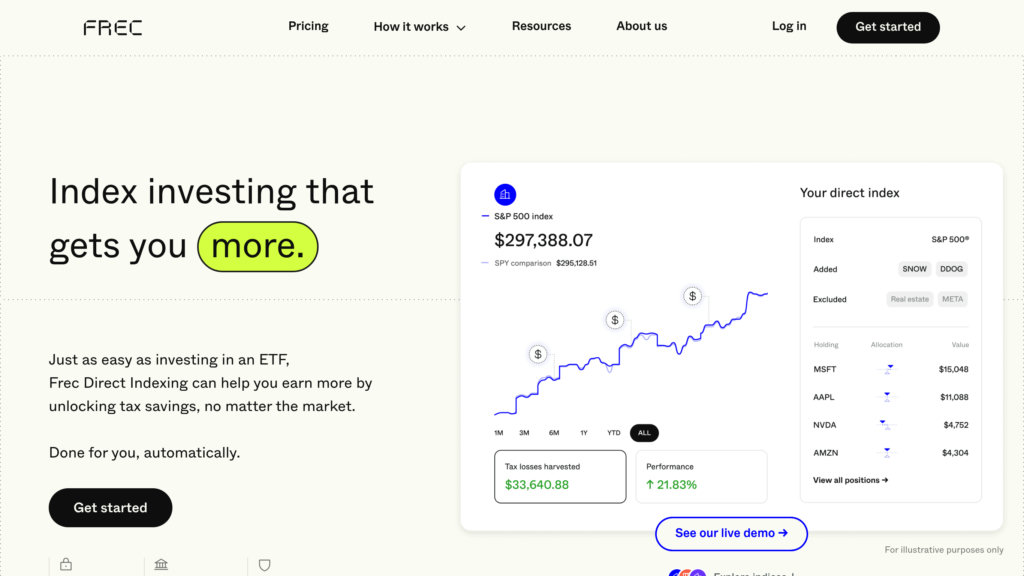Click the lock icon below Get started
The width and height of the screenshot is (1024, 576).
pos(66,565)
